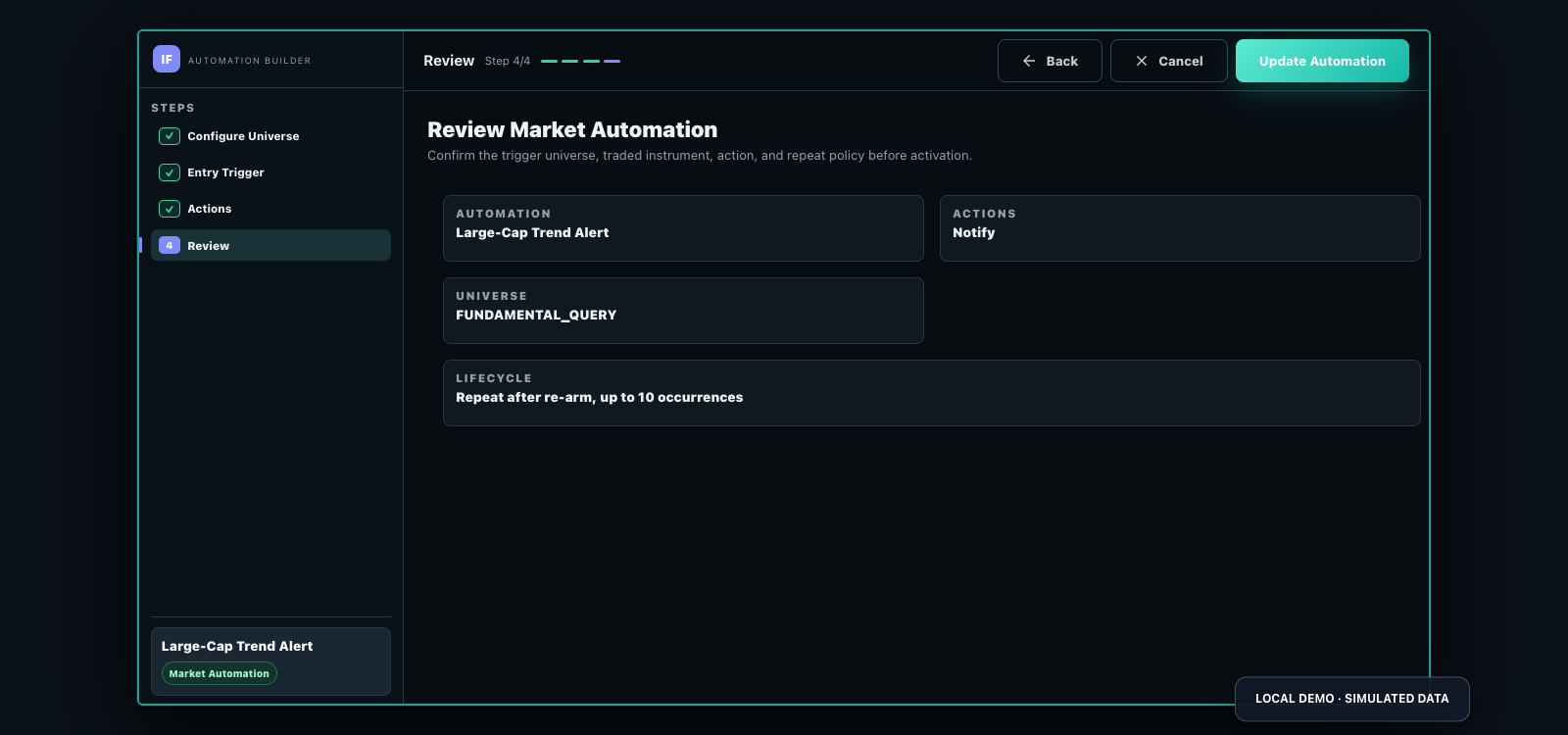Select the Actions step in sidebar
Screen dimensions: 1568x735
[270, 209]
